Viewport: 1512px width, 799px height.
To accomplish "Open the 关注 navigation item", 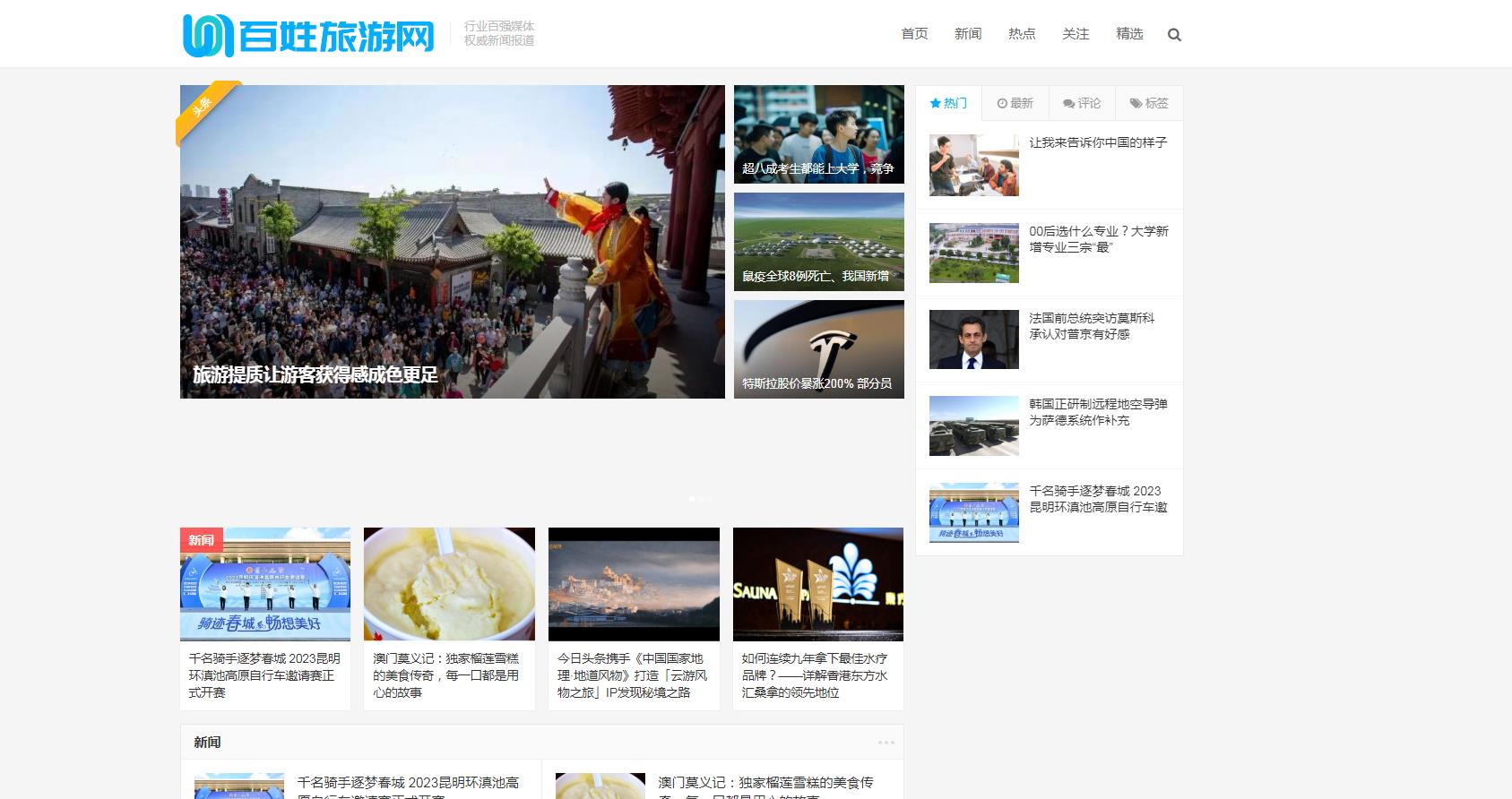I will pos(1076,34).
